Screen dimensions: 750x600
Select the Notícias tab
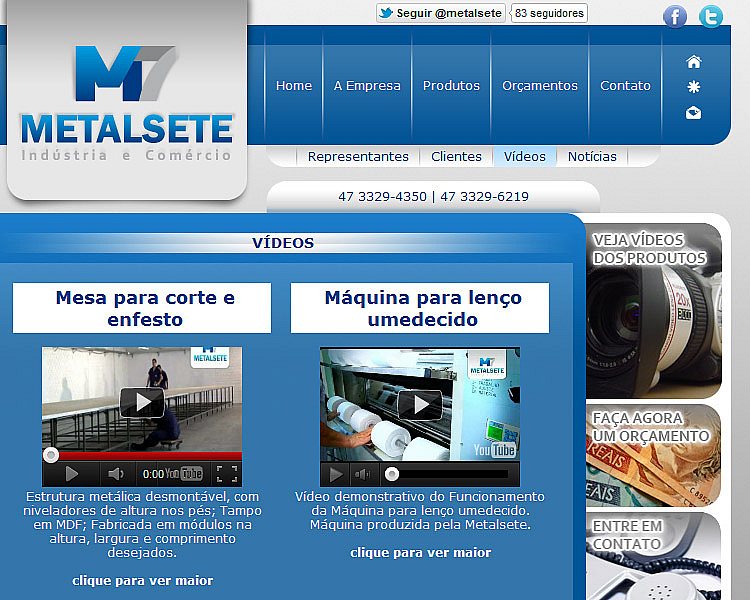point(592,156)
